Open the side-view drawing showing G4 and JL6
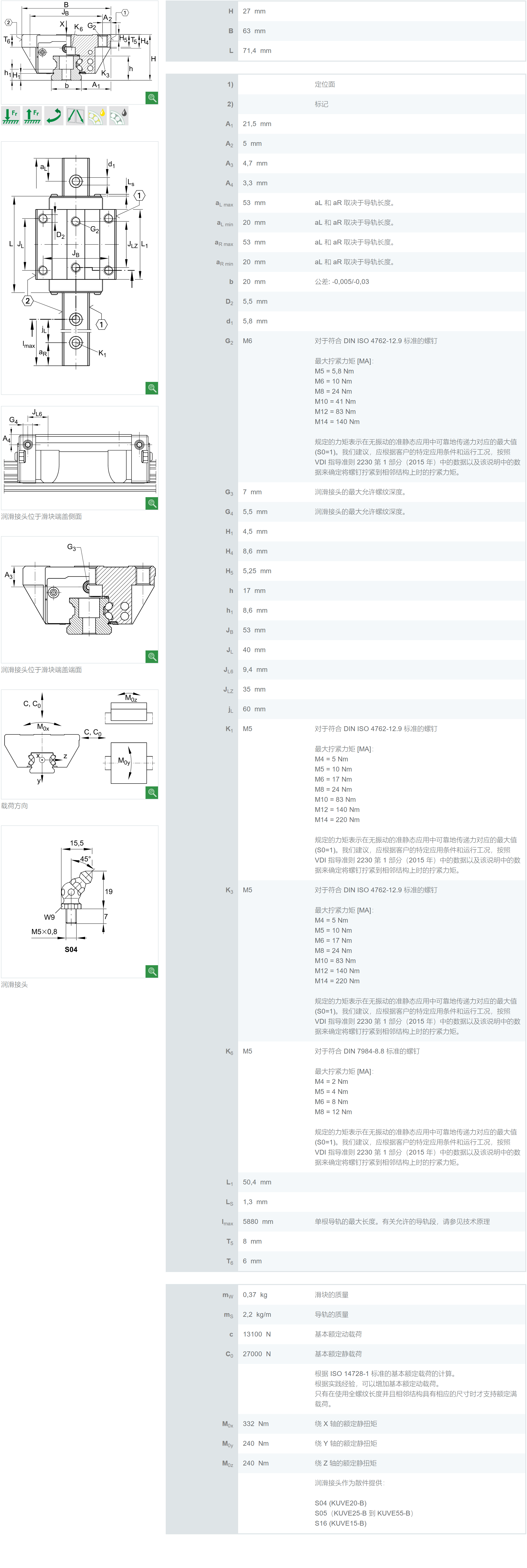 click(x=80, y=458)
